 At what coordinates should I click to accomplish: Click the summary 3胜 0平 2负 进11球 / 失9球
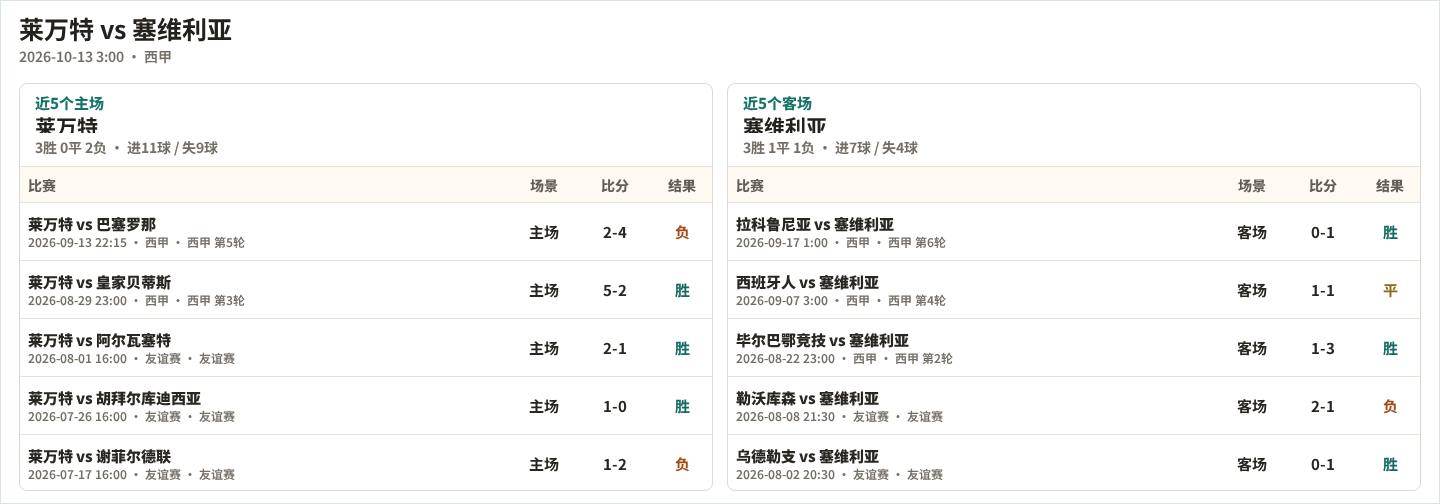[126, 148]
